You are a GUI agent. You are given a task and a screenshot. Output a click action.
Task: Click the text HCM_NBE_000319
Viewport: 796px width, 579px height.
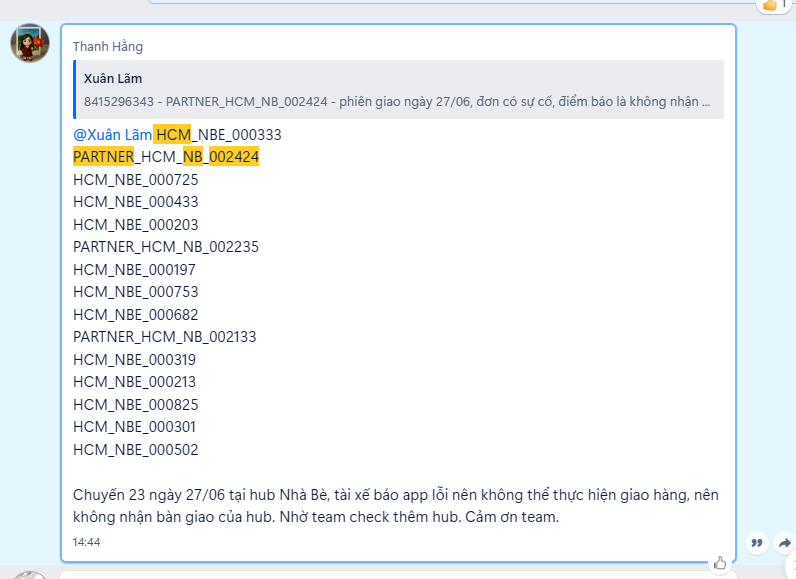[135, 360]
